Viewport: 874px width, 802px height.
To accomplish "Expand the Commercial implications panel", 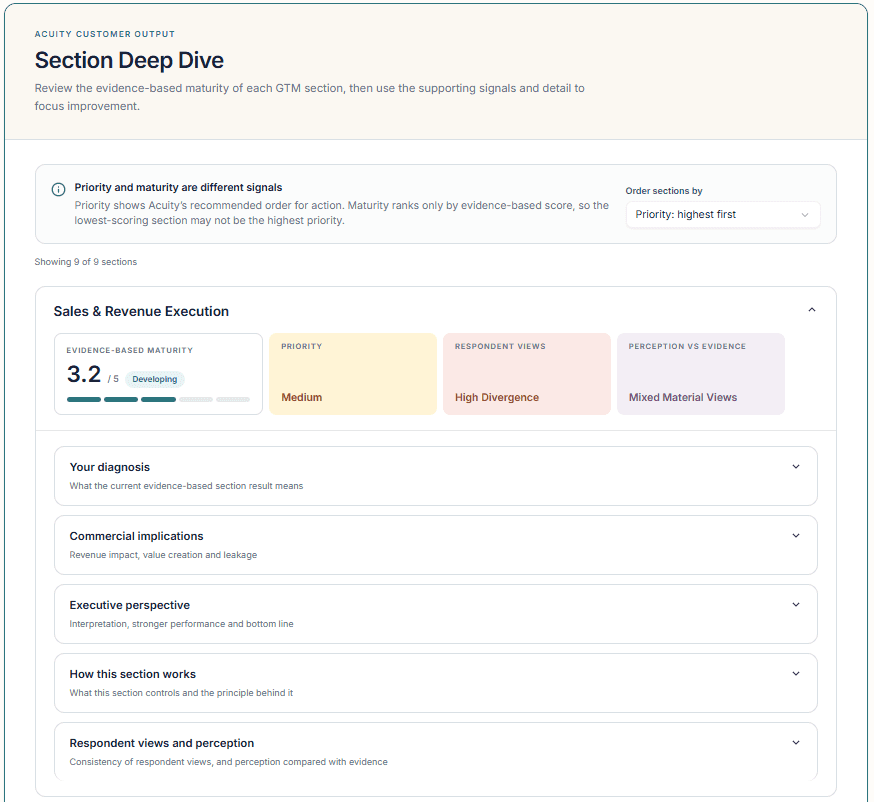I will [x=435, y=545].
